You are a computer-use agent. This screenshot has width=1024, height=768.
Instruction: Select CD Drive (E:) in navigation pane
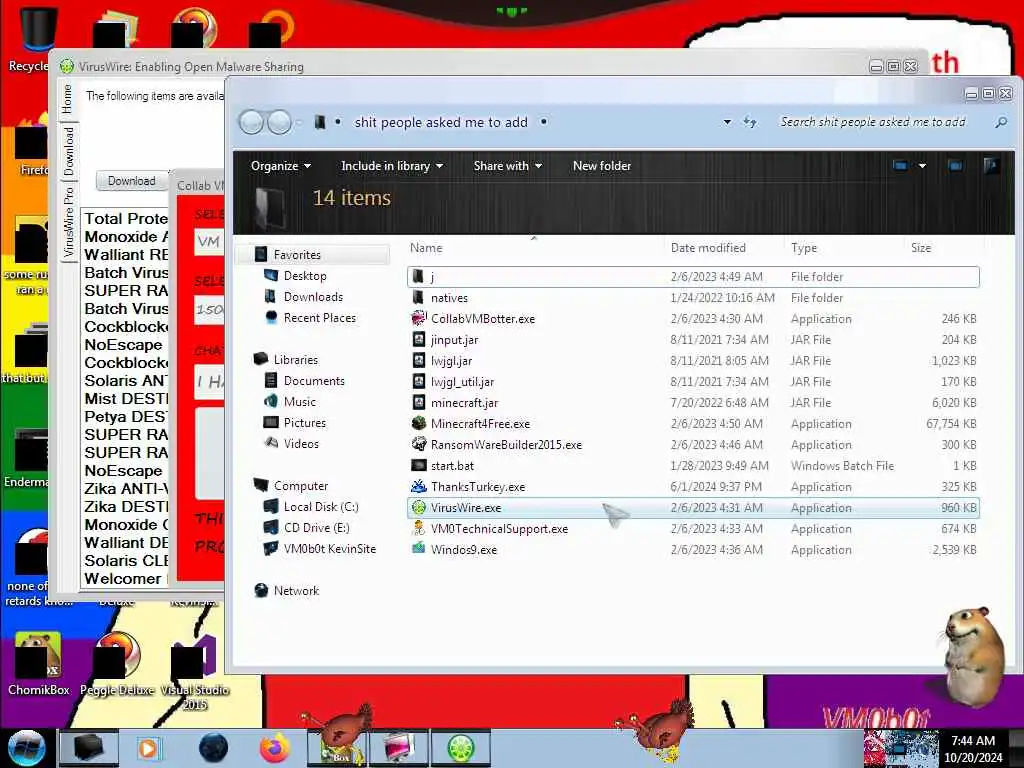pyautogui.click(x=316, y=528)
